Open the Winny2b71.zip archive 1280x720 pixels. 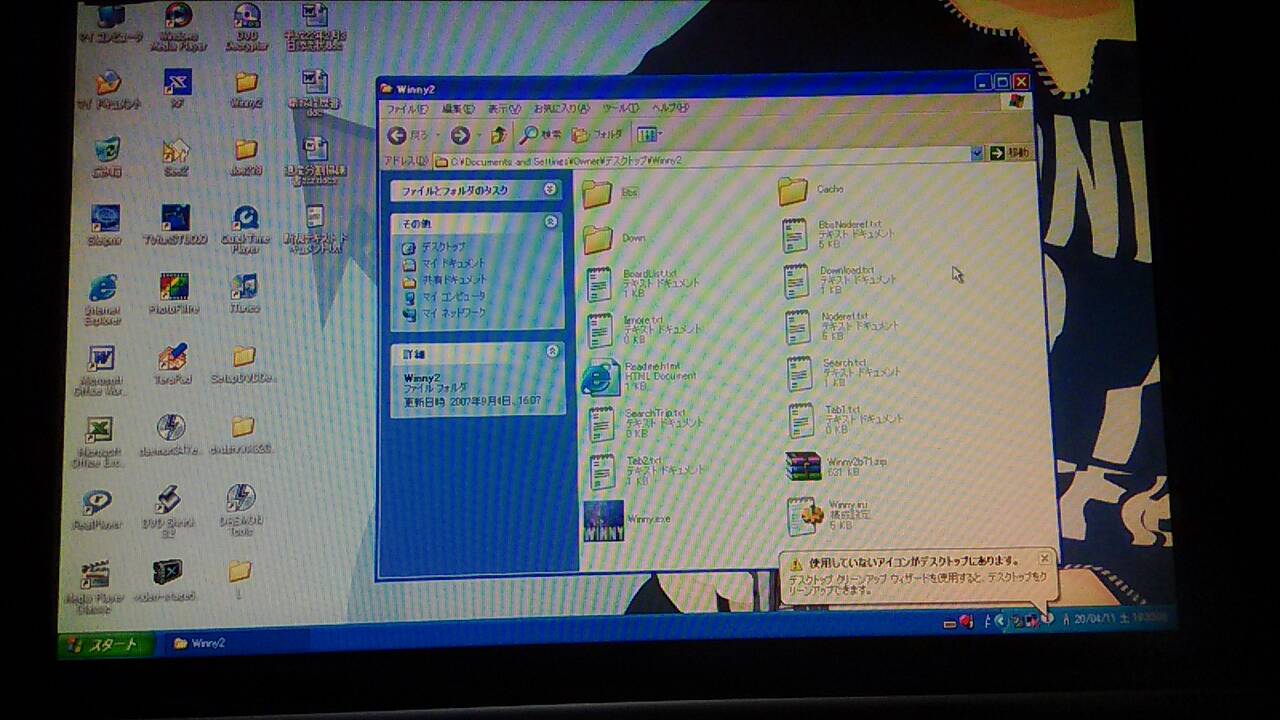tap(803, 467)
